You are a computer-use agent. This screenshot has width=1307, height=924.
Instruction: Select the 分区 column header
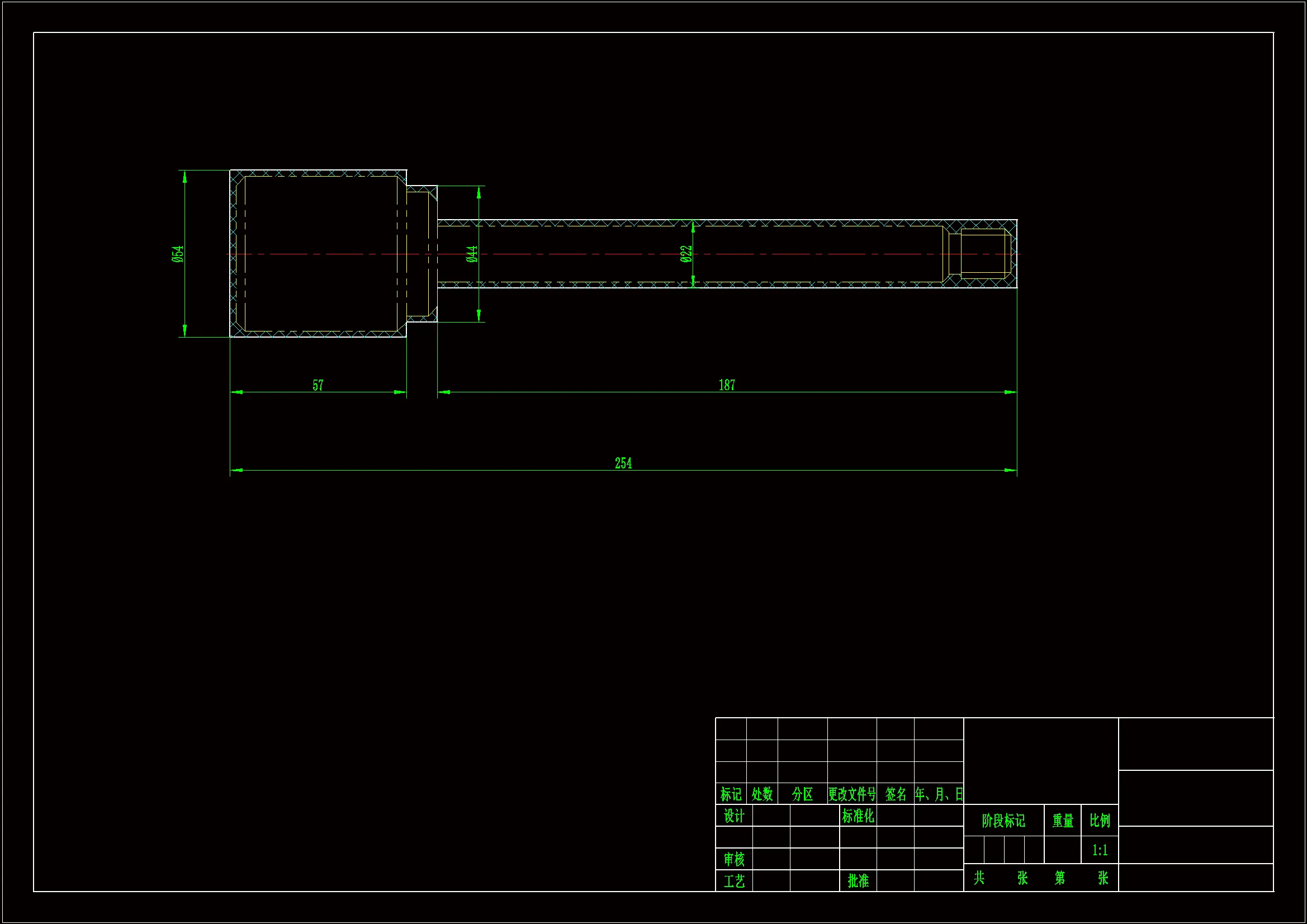click(802, 794)
